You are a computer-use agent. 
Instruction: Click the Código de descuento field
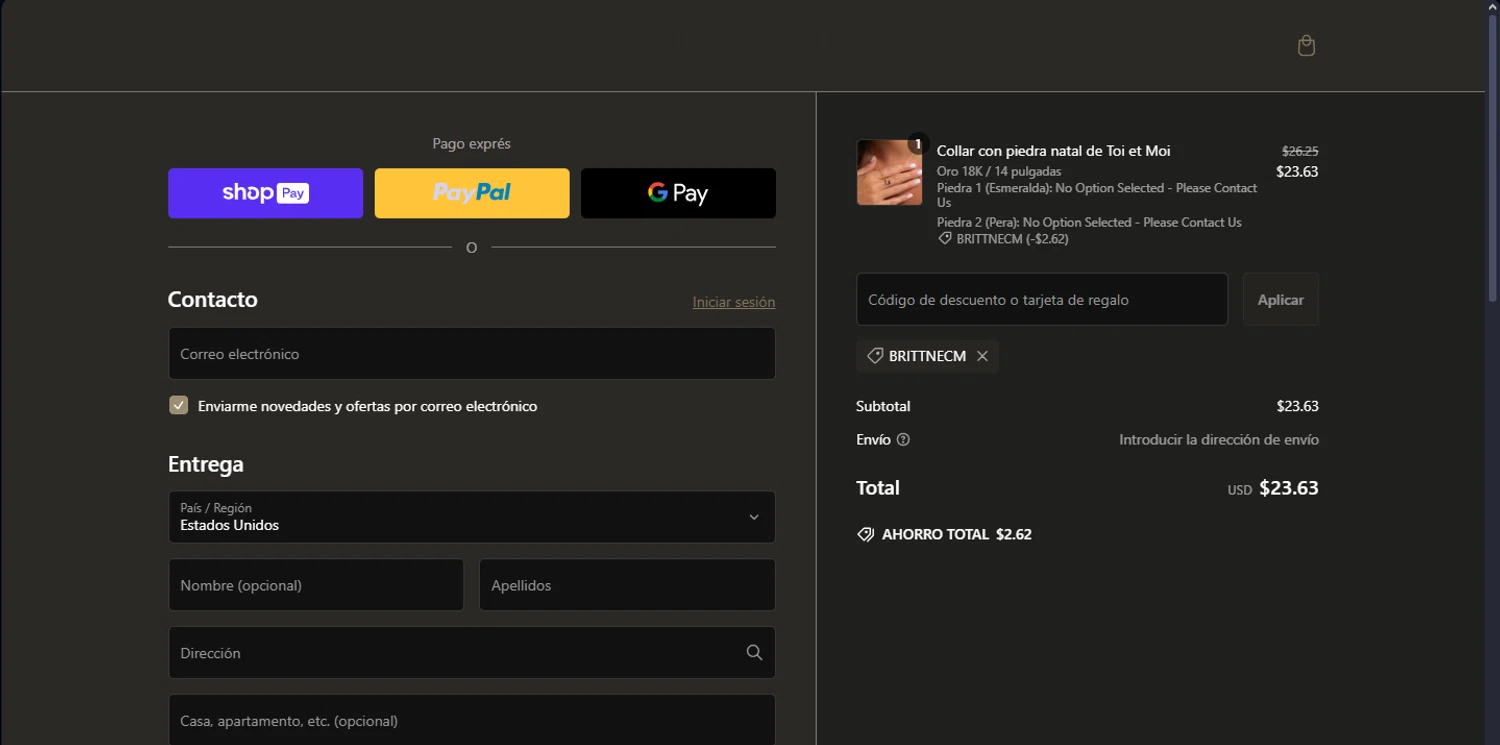tap(1042, 299)
